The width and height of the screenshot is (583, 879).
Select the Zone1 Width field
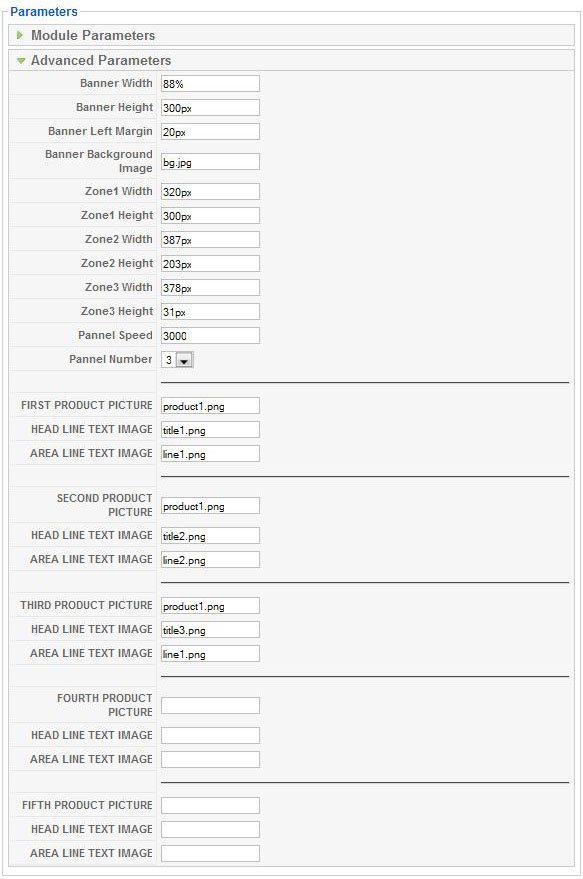click(210, 191)
